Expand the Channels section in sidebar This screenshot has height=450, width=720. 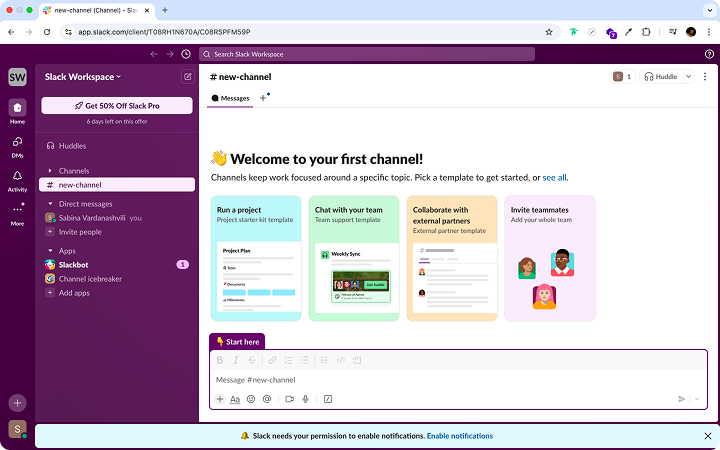click(x=50, y=171)
